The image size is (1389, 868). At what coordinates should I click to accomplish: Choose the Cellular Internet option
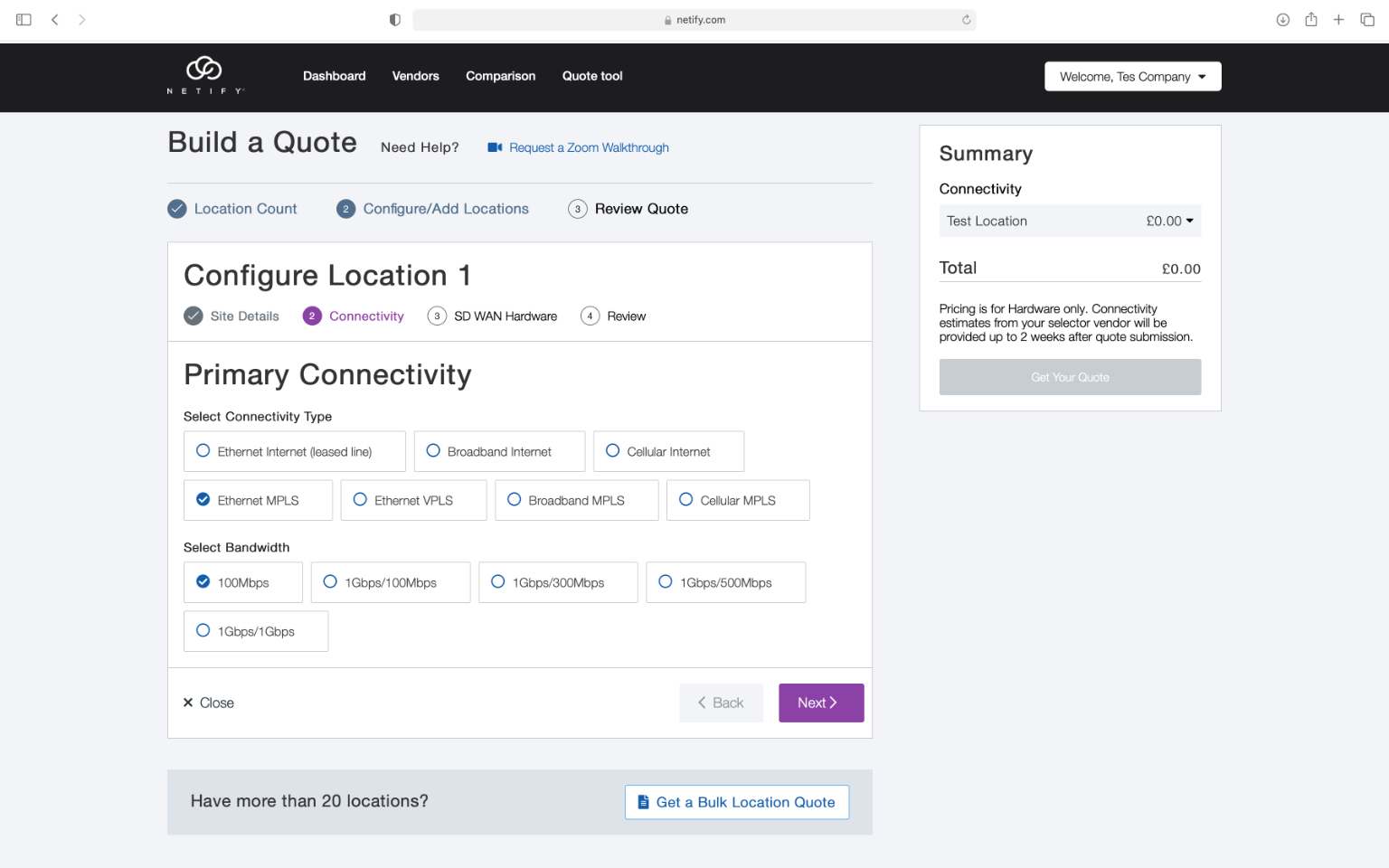coord(668,451)
